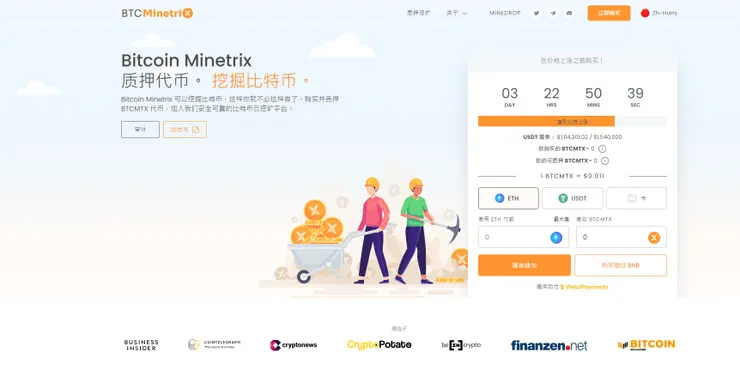Click the info icon beside stakeable BTCMTX

[605, 161]
